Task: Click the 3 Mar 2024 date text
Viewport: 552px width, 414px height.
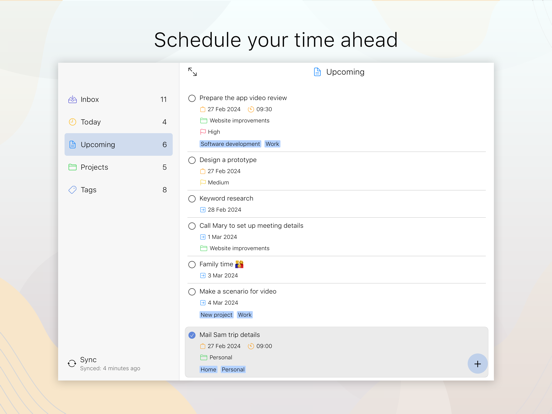Action: (x=222, y=275)
